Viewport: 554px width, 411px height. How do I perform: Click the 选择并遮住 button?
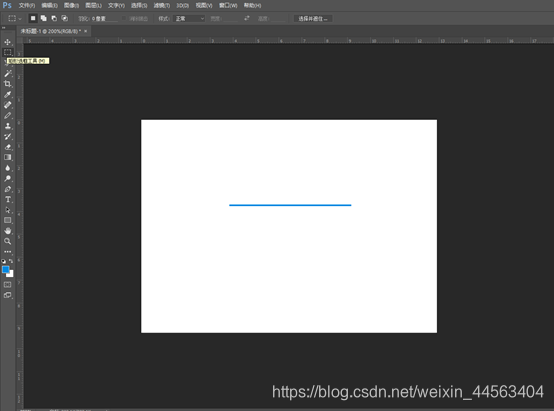tap(313, 19)
